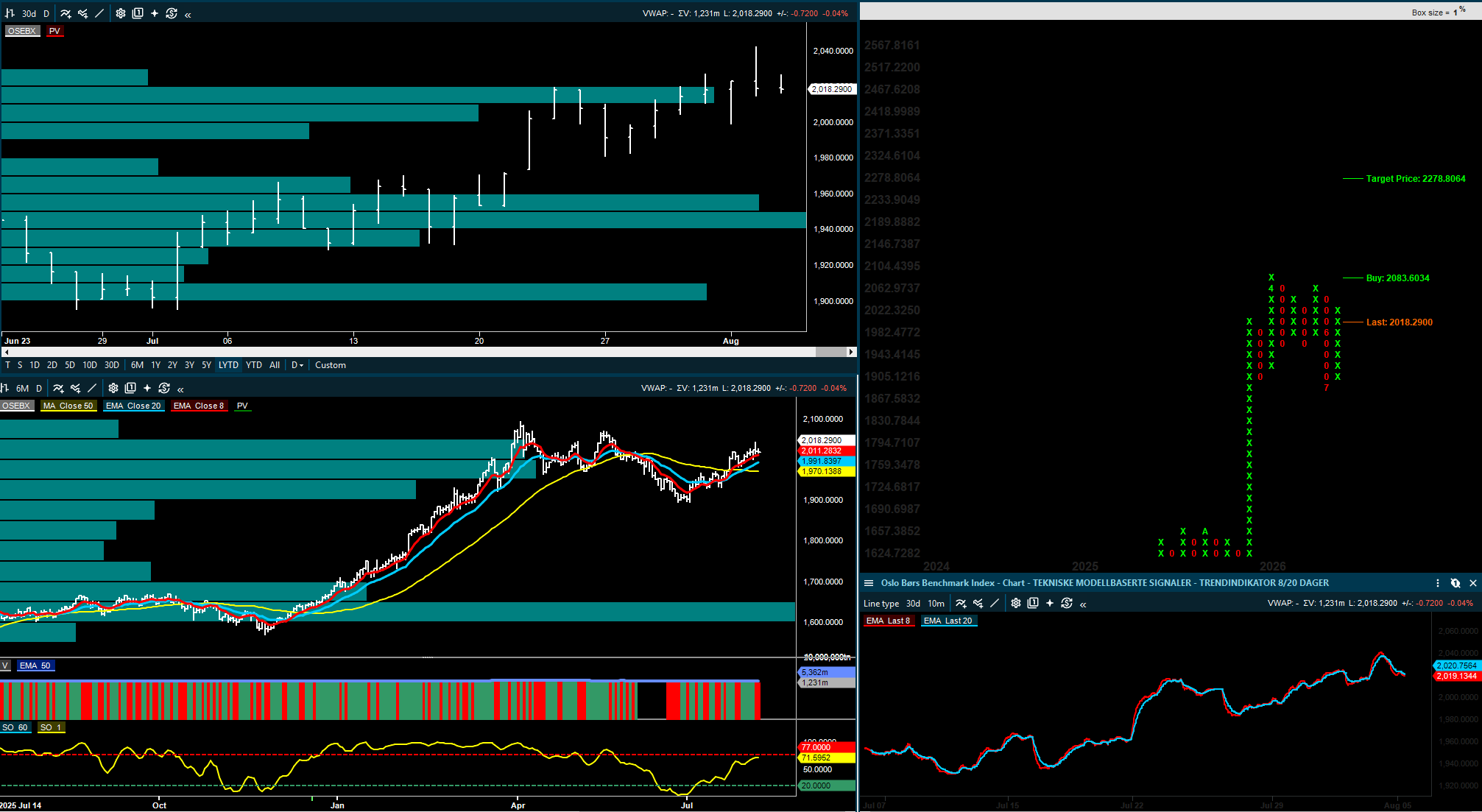
Task: Click the Custom range button
Action: 331,365
